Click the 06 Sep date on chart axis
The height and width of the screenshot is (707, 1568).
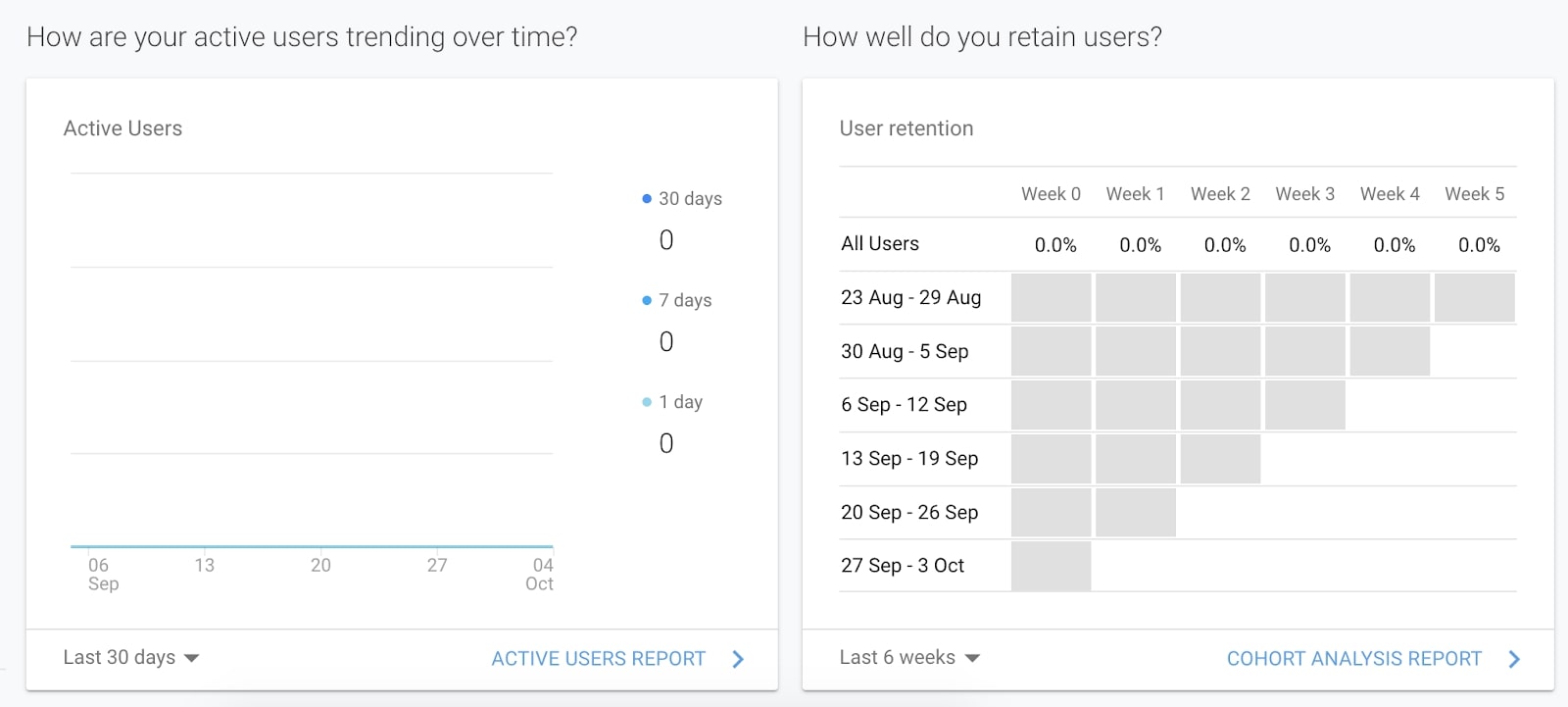(102, 575)
